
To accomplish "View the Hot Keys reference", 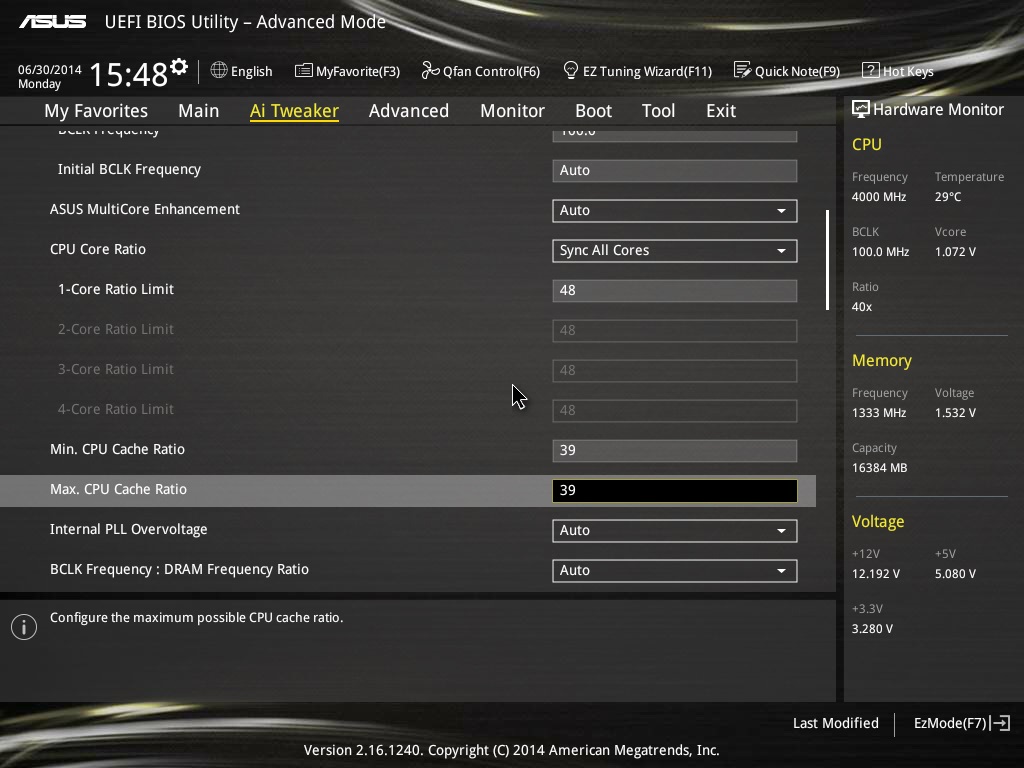I will tap(897, 71).
